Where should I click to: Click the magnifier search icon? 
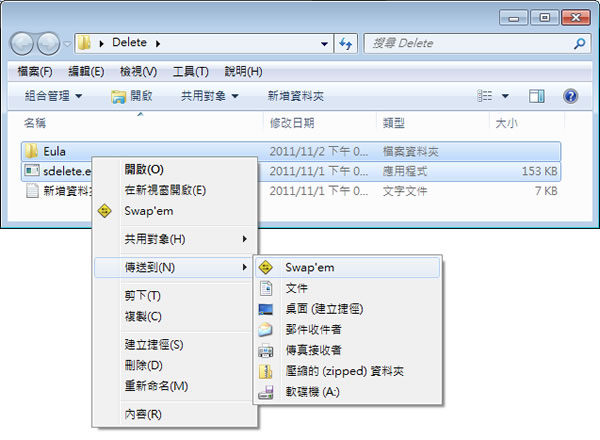point(580,44)
